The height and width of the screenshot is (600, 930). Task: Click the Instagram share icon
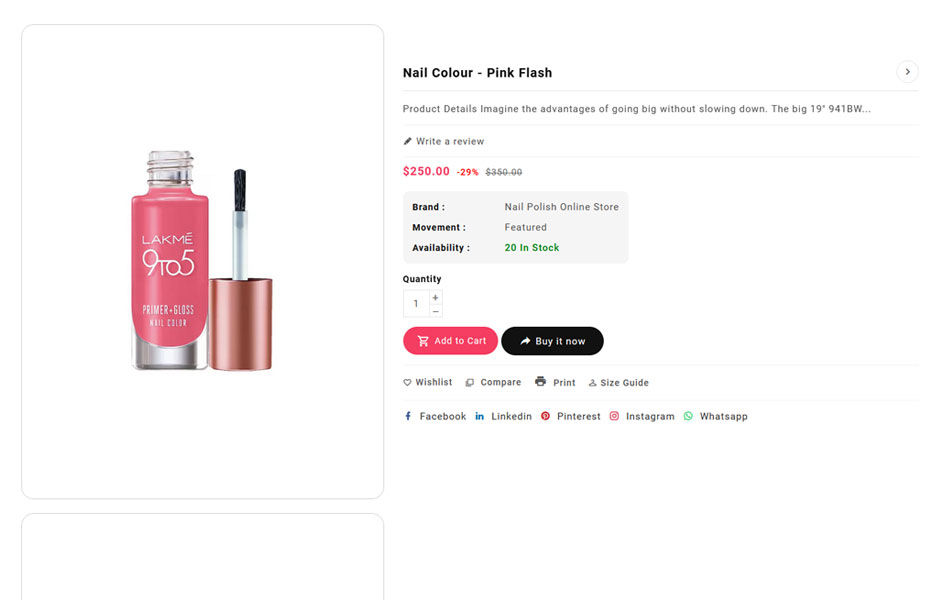[615, 416]
